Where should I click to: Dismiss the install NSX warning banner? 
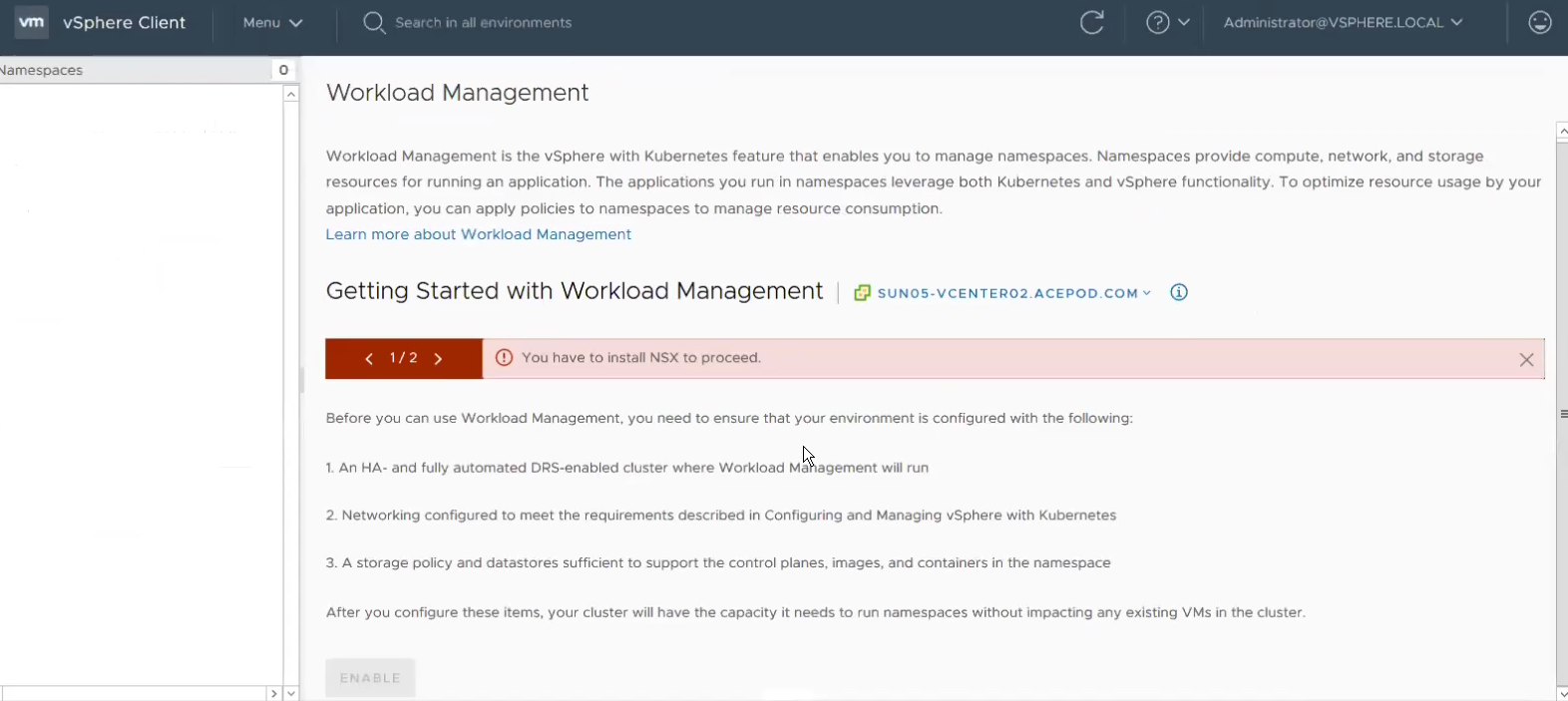1526,360
